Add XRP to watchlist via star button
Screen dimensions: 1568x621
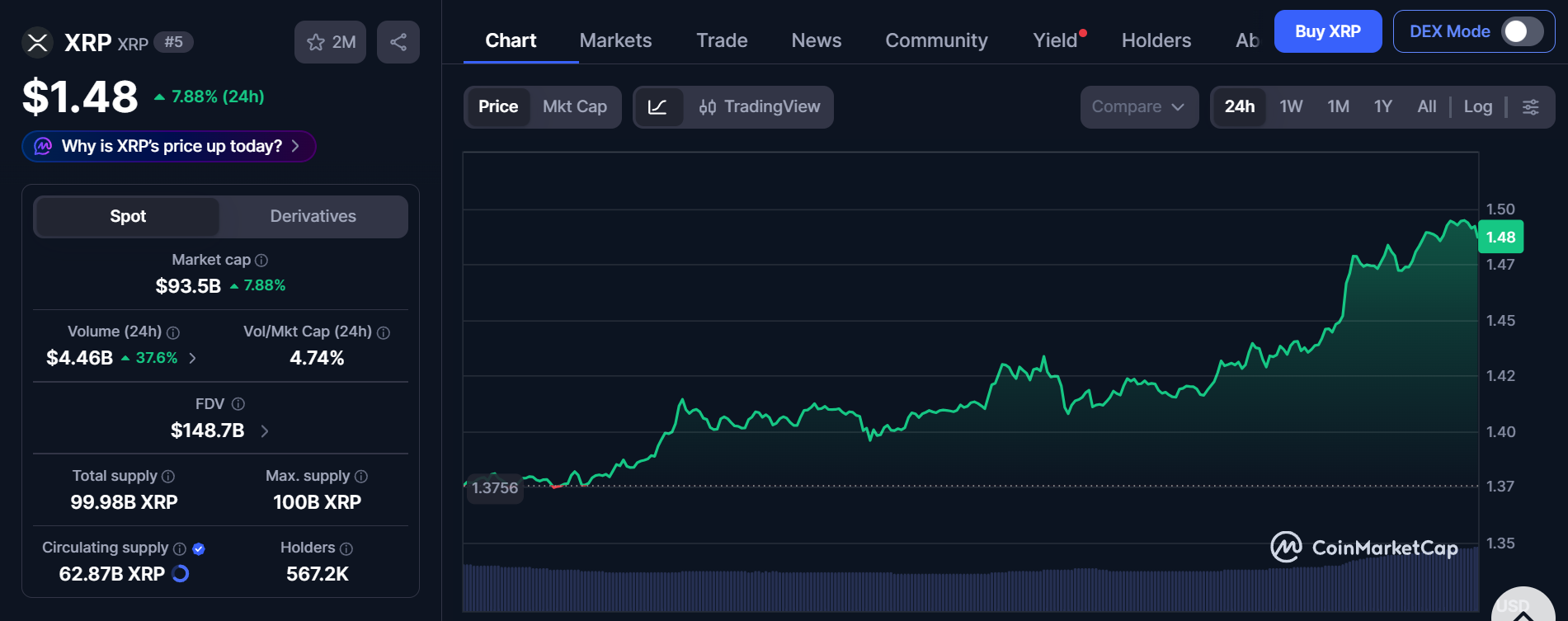tap(330, 42)
